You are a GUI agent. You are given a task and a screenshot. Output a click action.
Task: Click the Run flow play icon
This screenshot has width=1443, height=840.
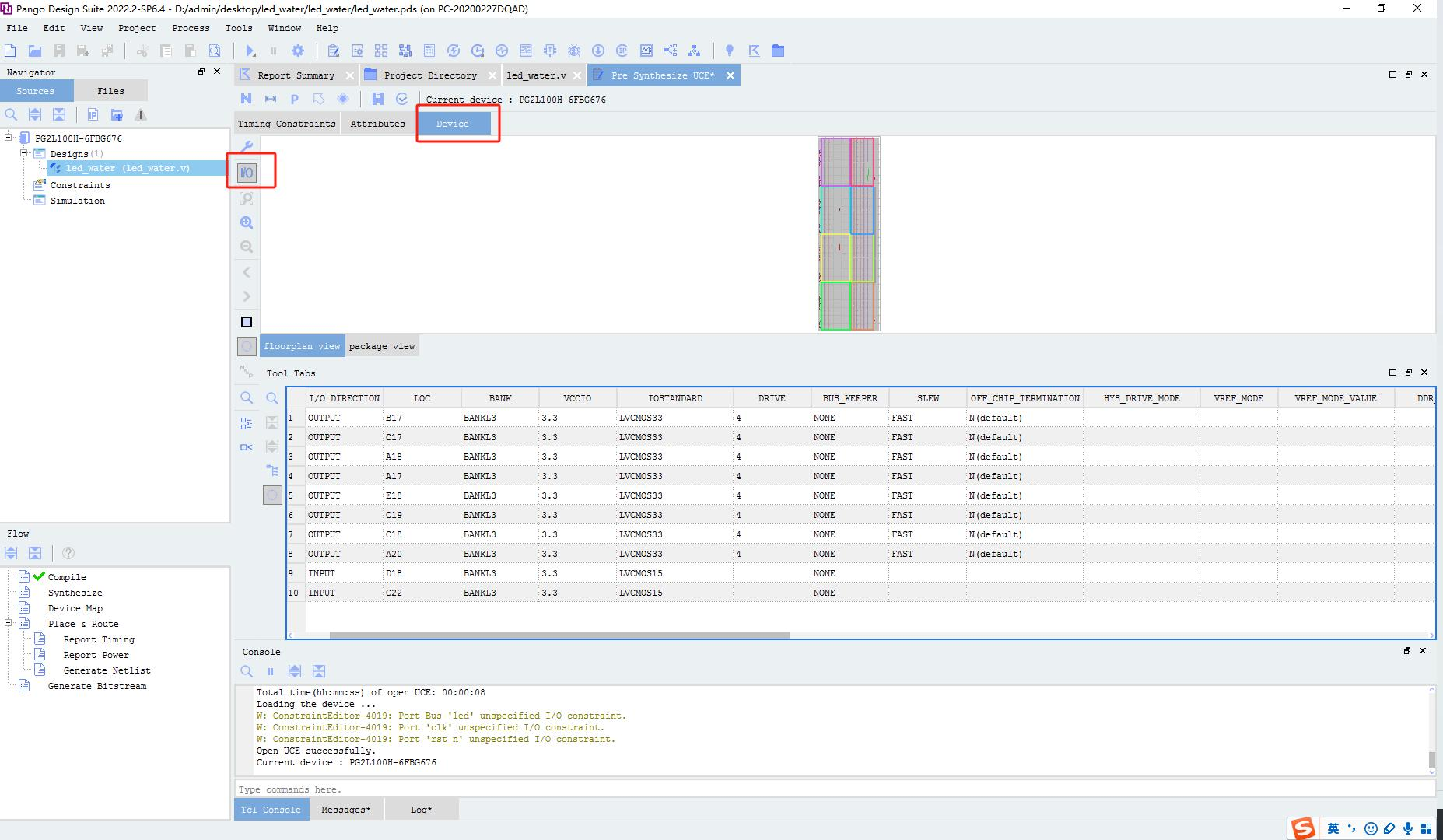(x=250, y=51)
